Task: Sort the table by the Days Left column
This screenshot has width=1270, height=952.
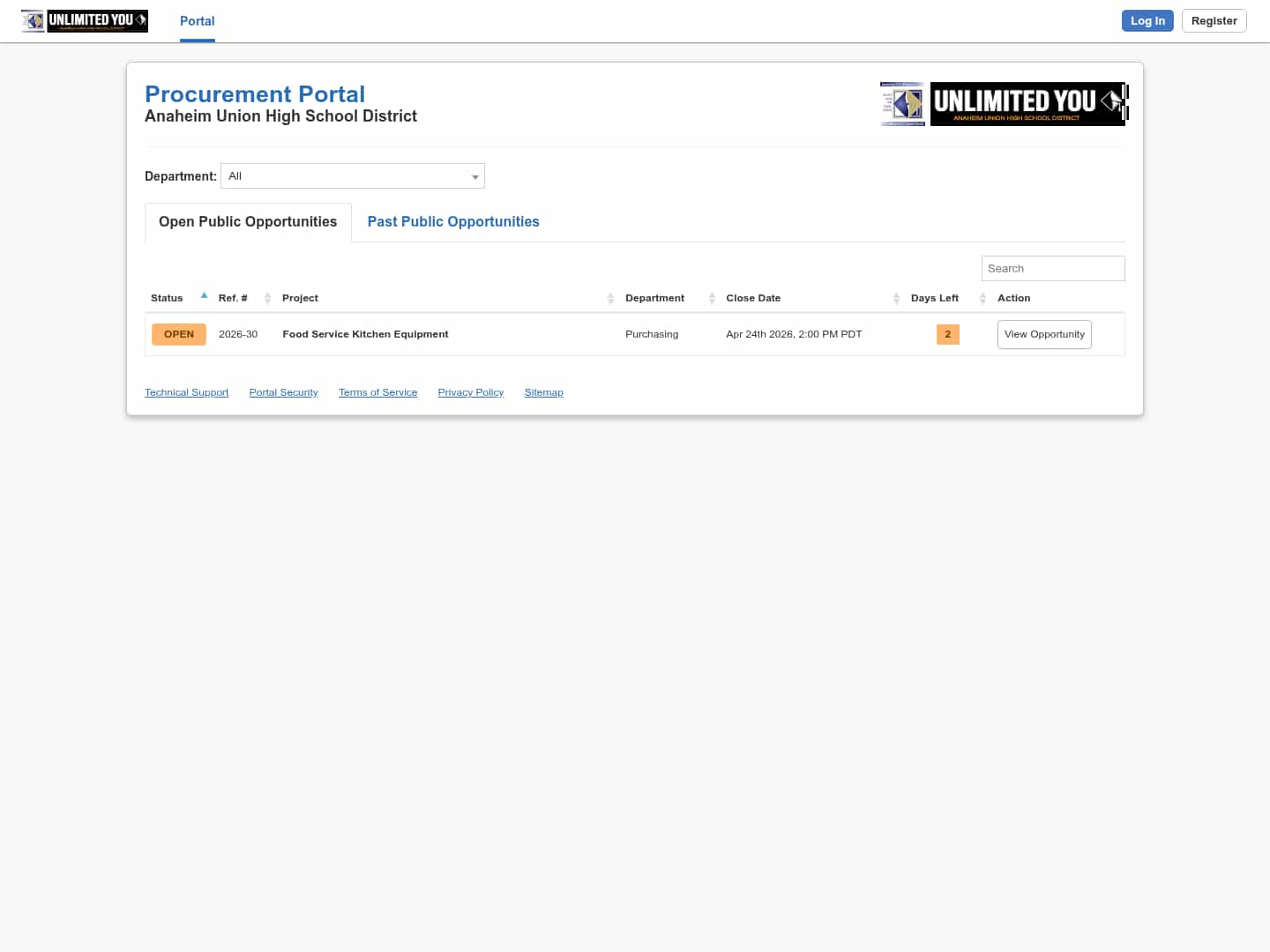Action: (x=982, y=298)
